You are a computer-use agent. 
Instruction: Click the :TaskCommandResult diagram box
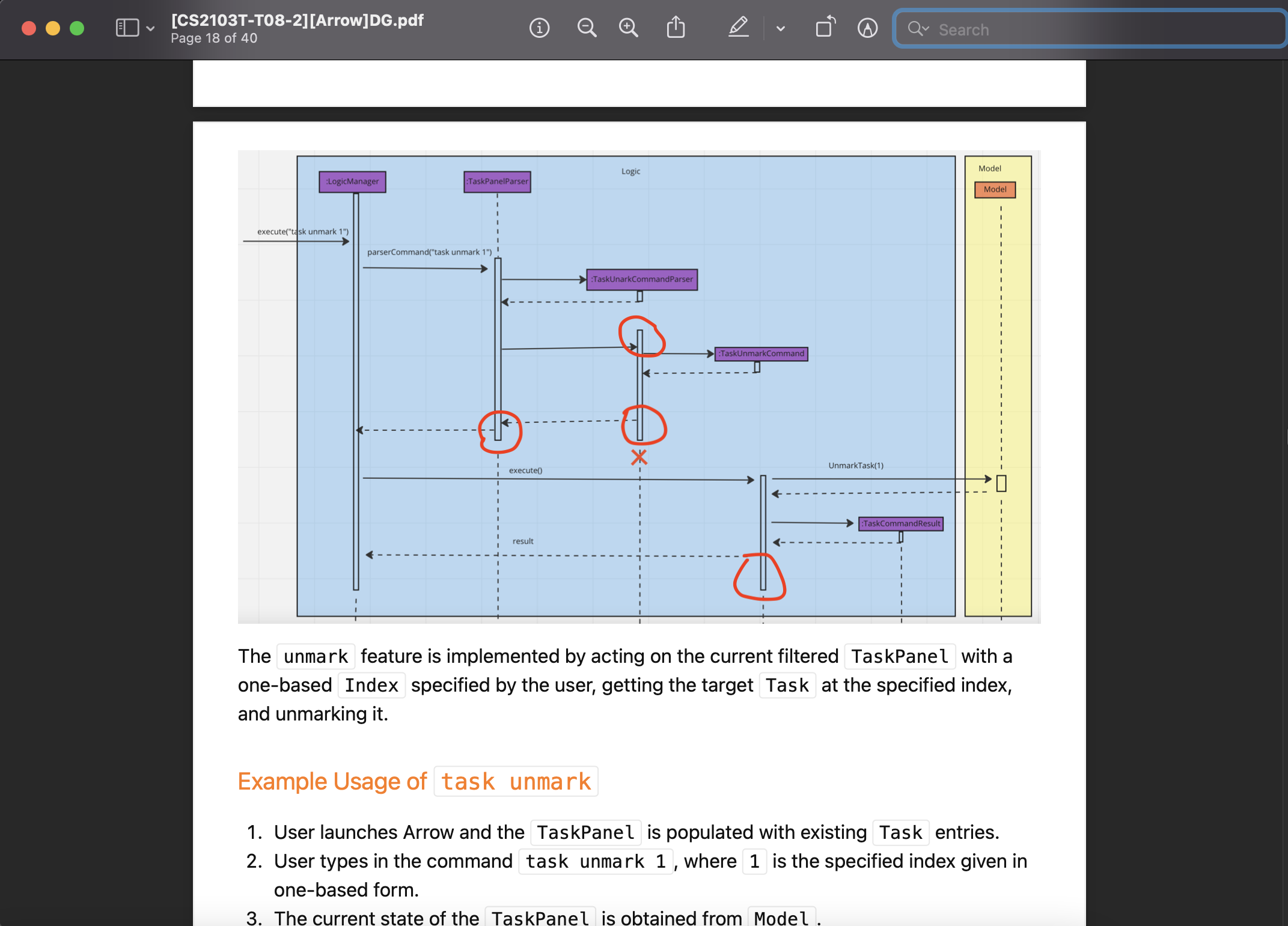[900, 524]
